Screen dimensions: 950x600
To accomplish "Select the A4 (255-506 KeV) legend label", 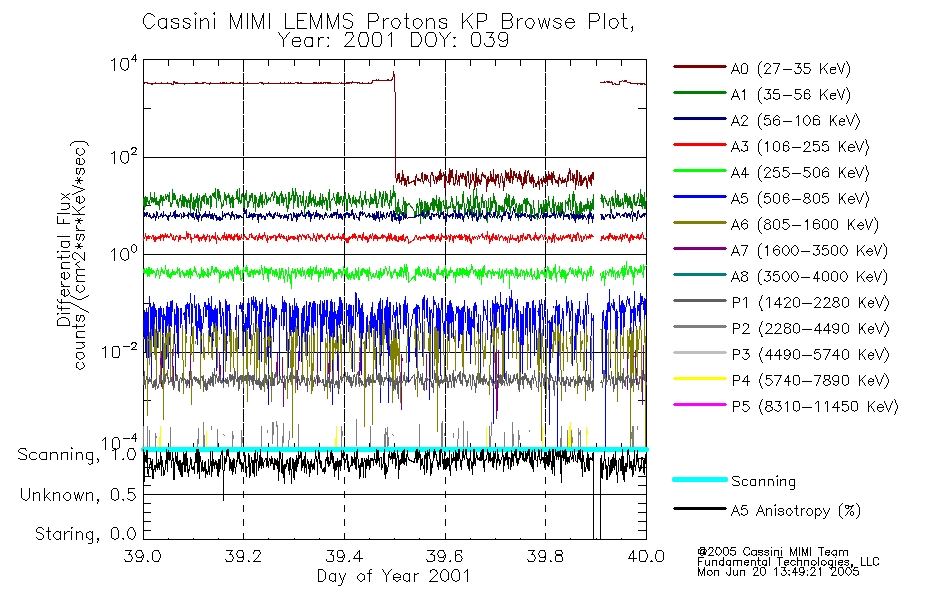I will click(800, 173).
